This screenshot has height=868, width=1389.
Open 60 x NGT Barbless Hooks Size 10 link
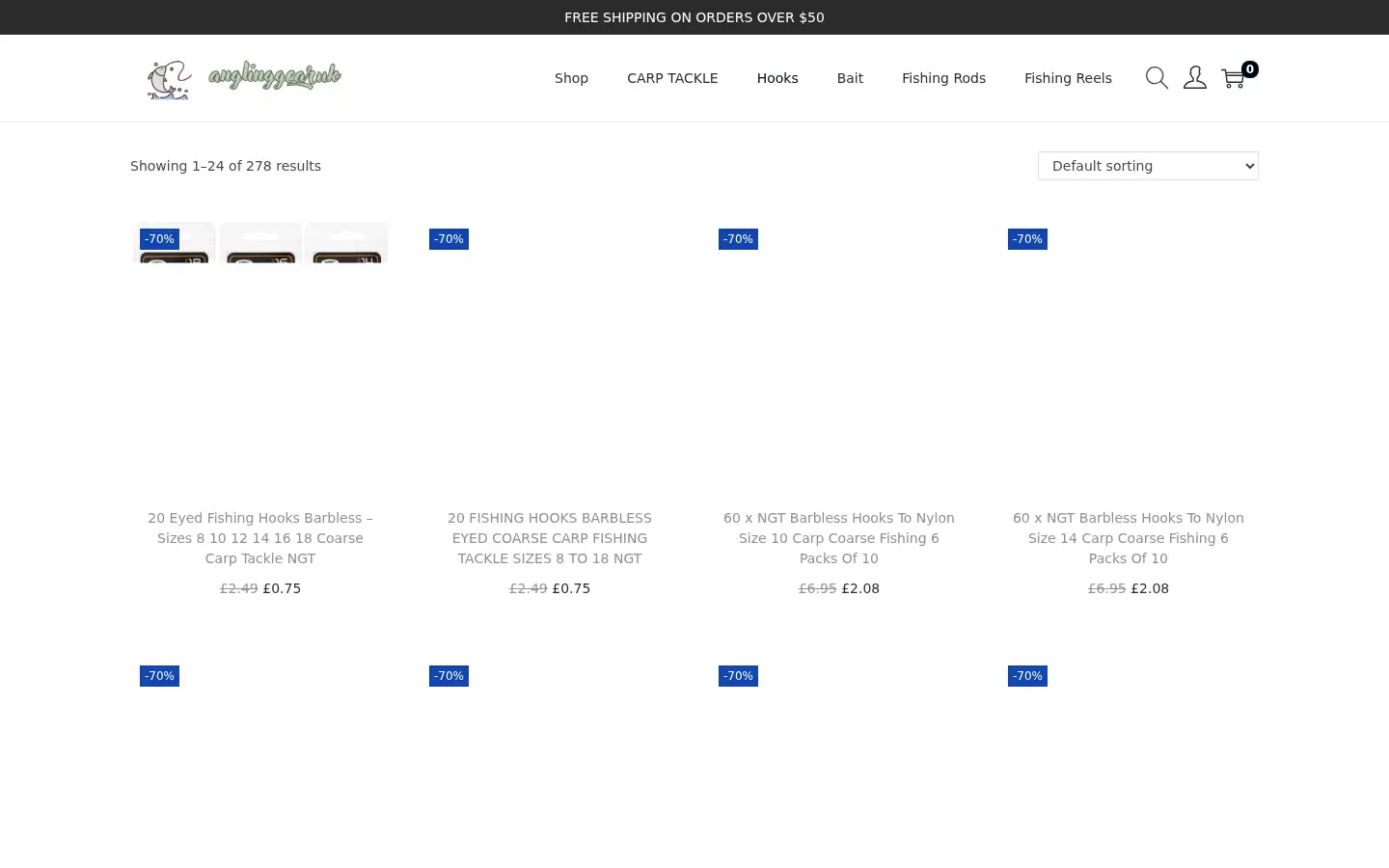tap(839, 538)
